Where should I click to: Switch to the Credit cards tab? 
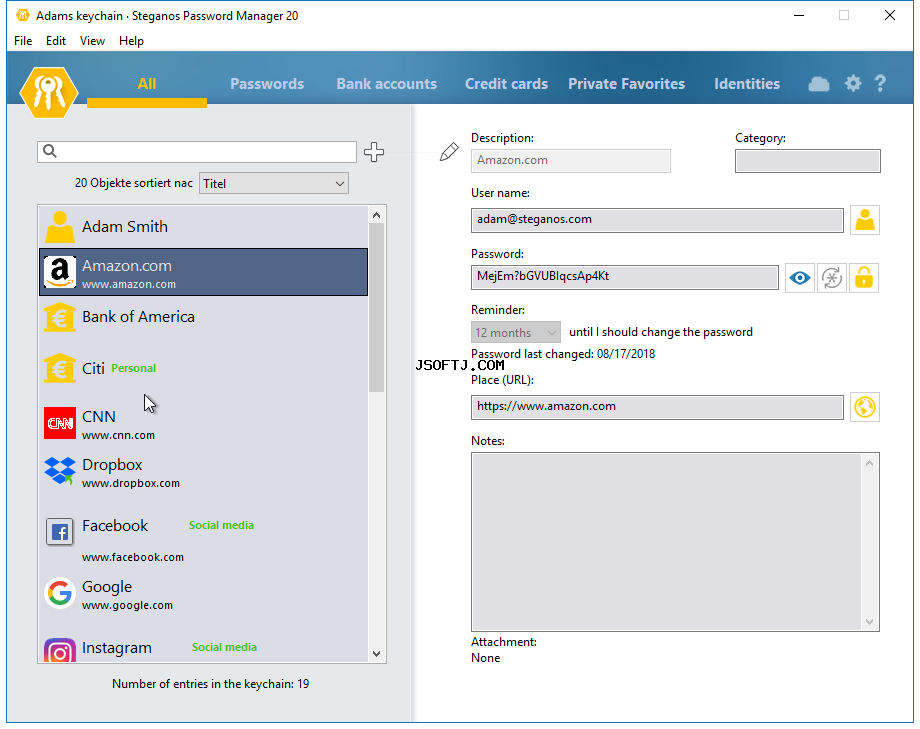(506, 84)
